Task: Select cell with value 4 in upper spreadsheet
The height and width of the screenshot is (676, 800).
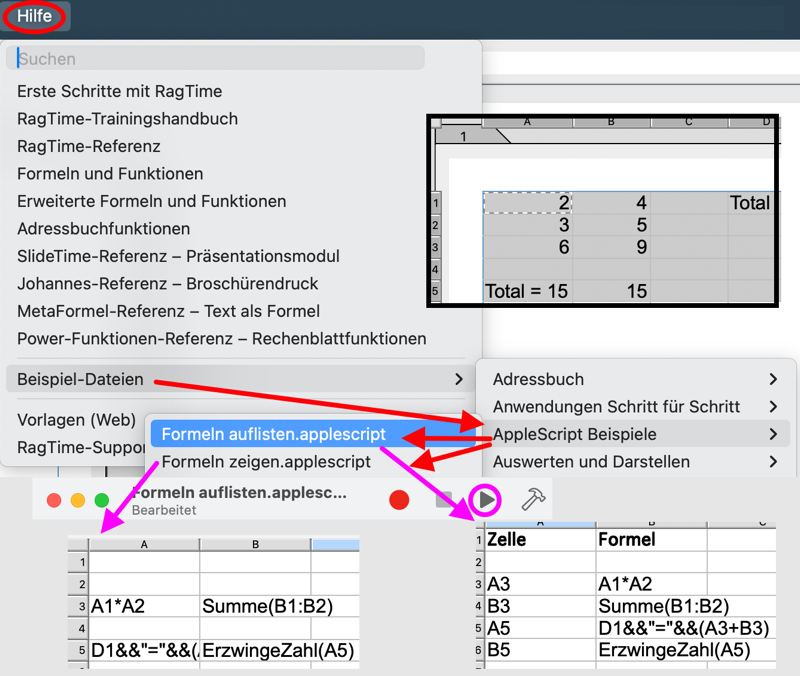Action: click(611, 203)
